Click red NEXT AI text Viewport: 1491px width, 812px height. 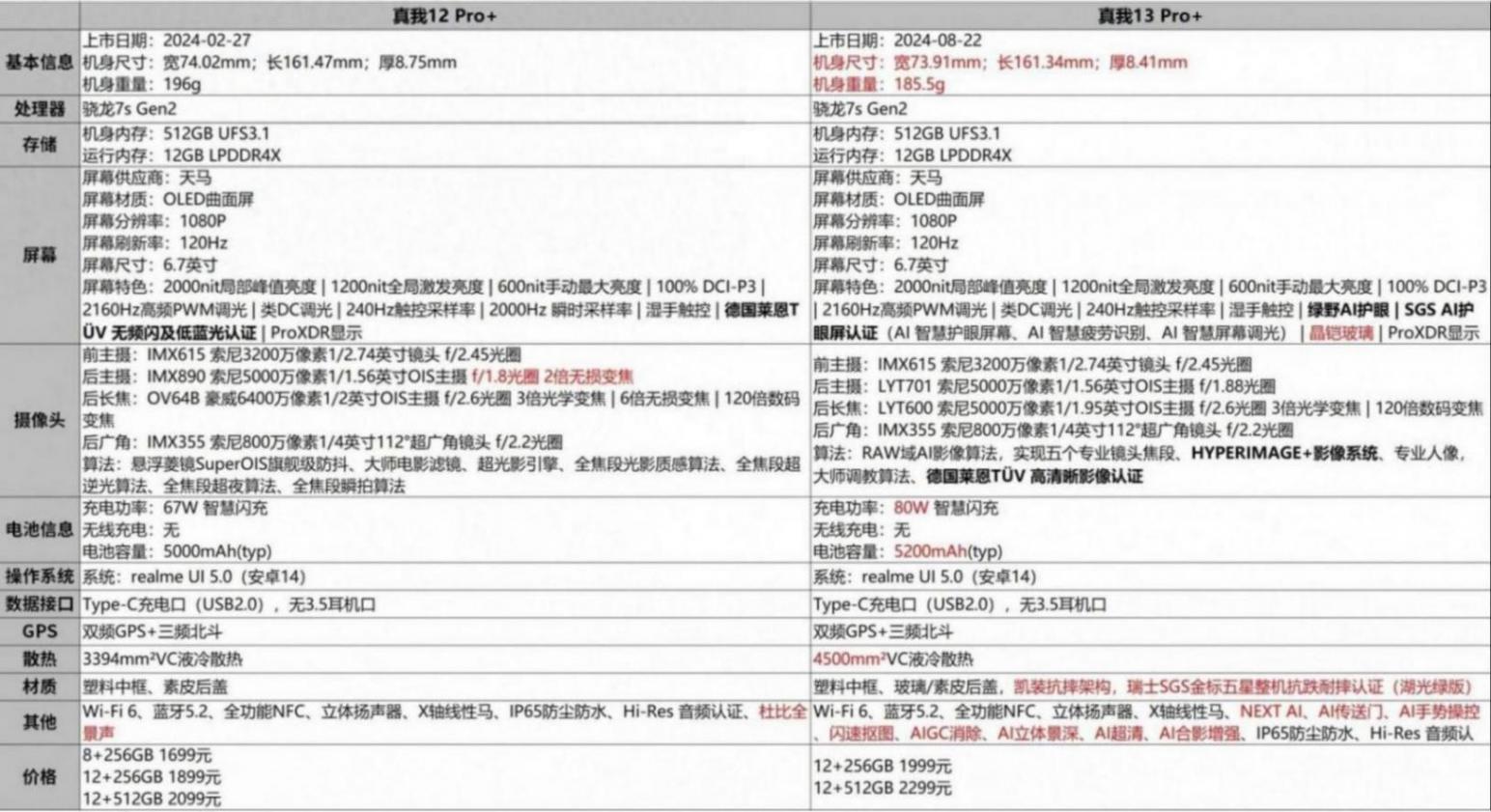1270,712
